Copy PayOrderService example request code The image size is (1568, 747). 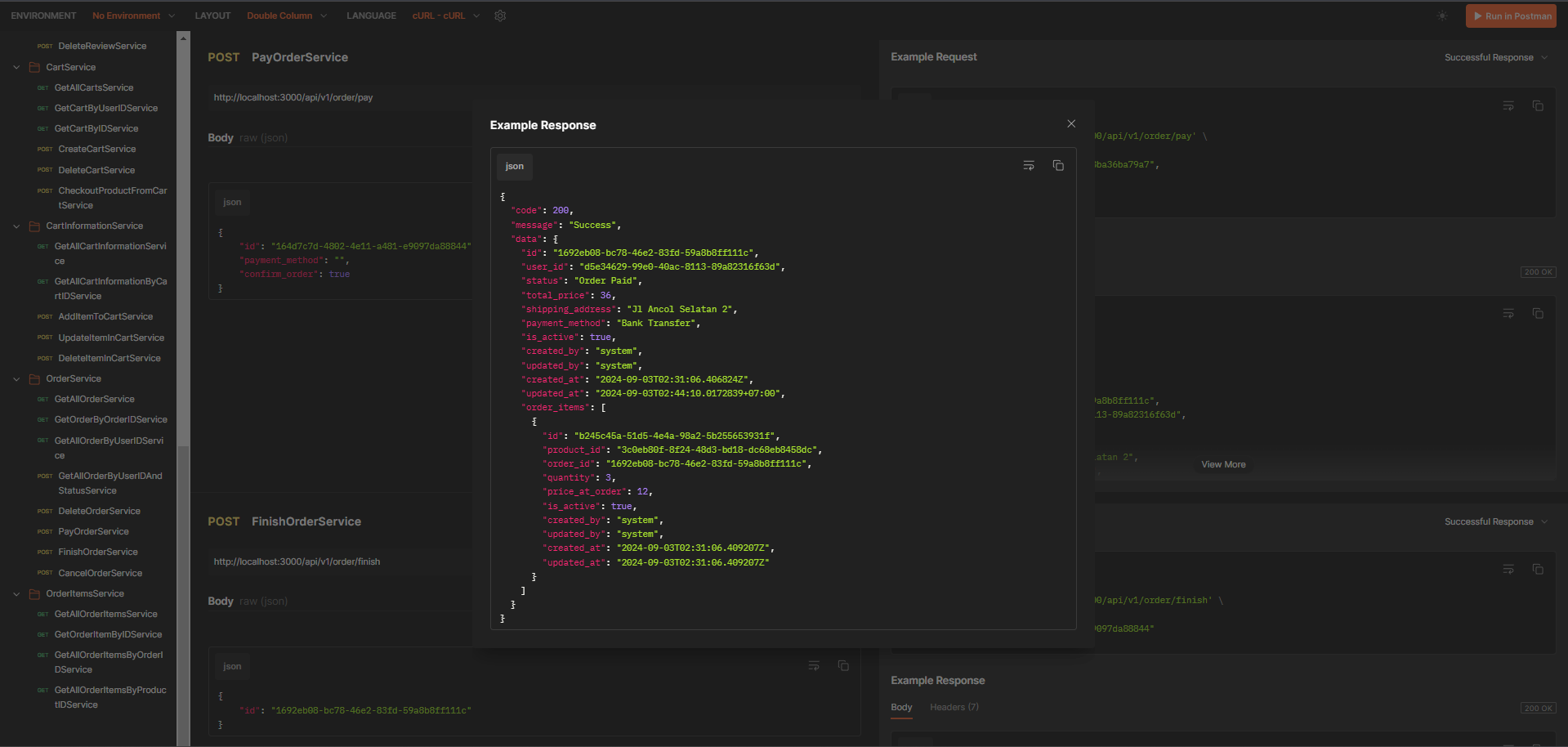[x=1538, y=106]
